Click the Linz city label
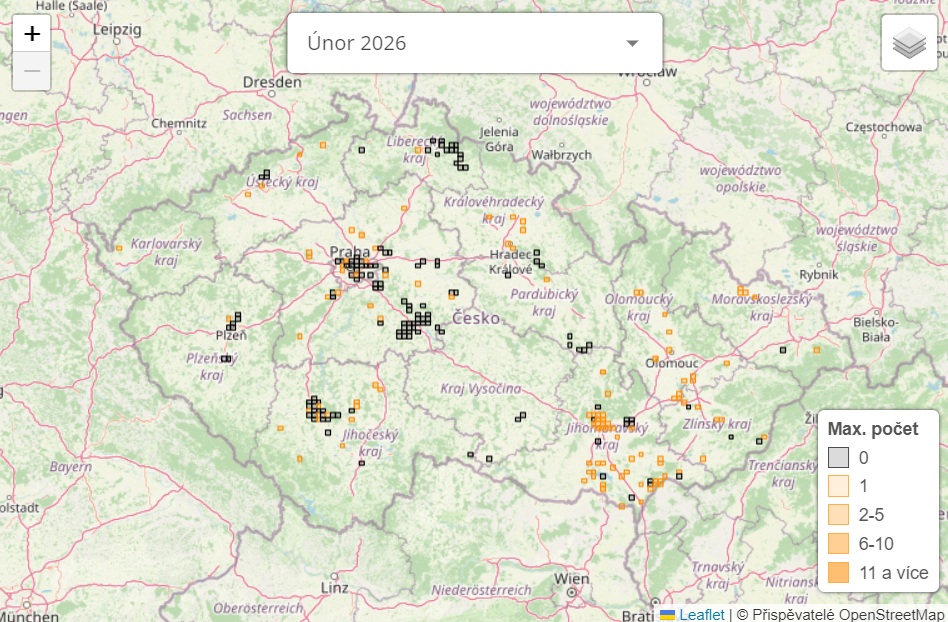Screen dimensions: 948x622 click(x=333, y=586)
